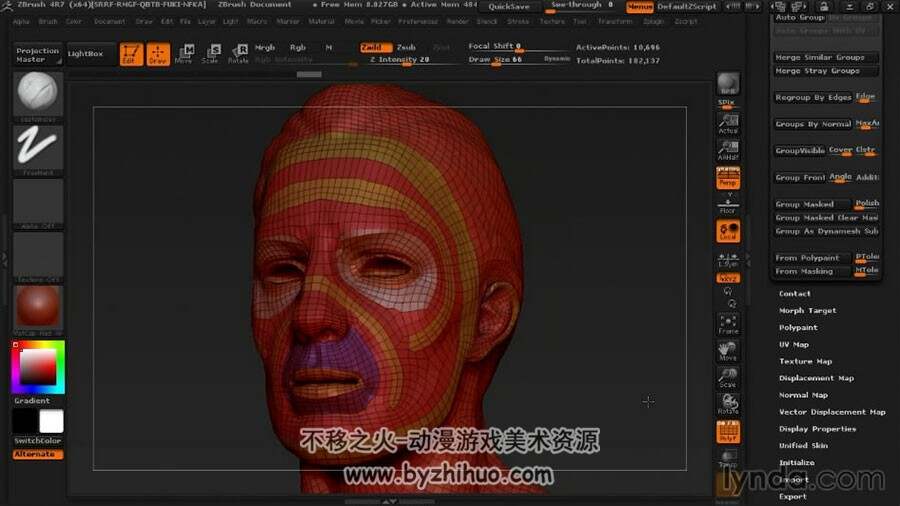
Task: Enable Mrgb paint mode
Action: (265, 48)
